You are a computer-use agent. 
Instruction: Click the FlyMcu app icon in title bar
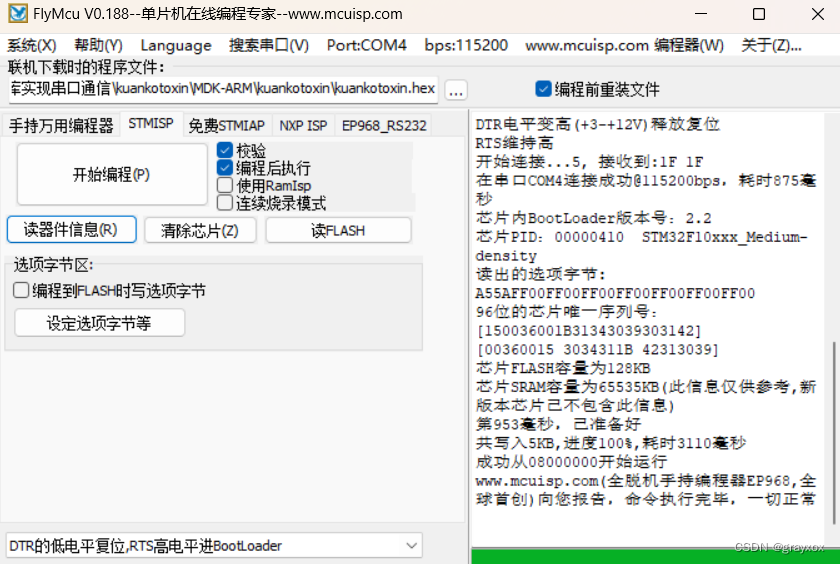click(18, 13)
